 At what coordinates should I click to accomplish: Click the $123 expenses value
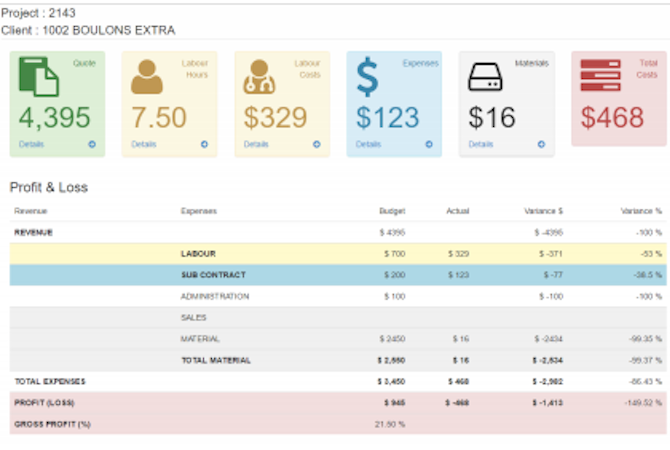click(x=388, y=118)
